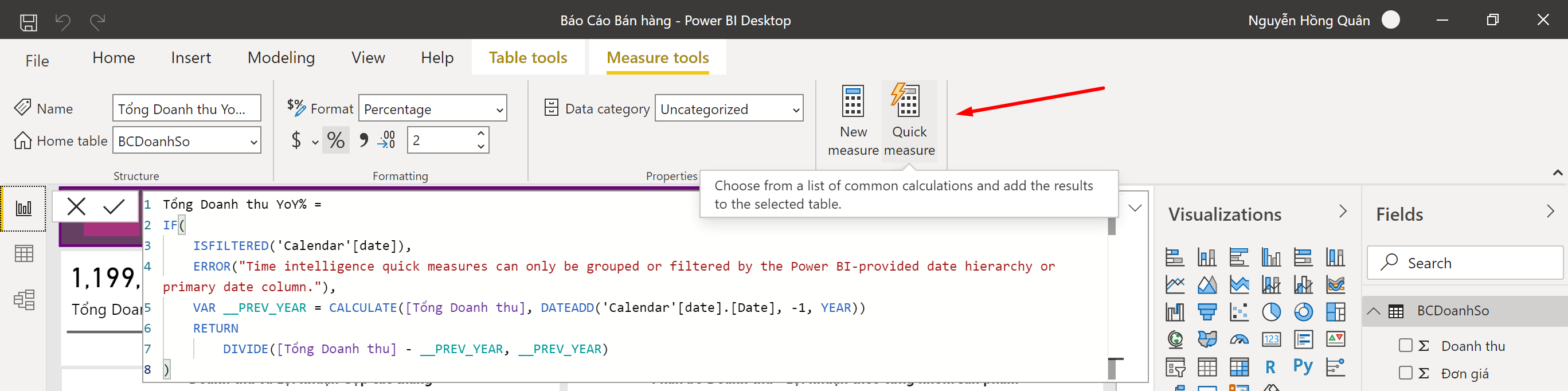Select the key influencers visual
The image size is (1568, 391).
coord(1335,367)
